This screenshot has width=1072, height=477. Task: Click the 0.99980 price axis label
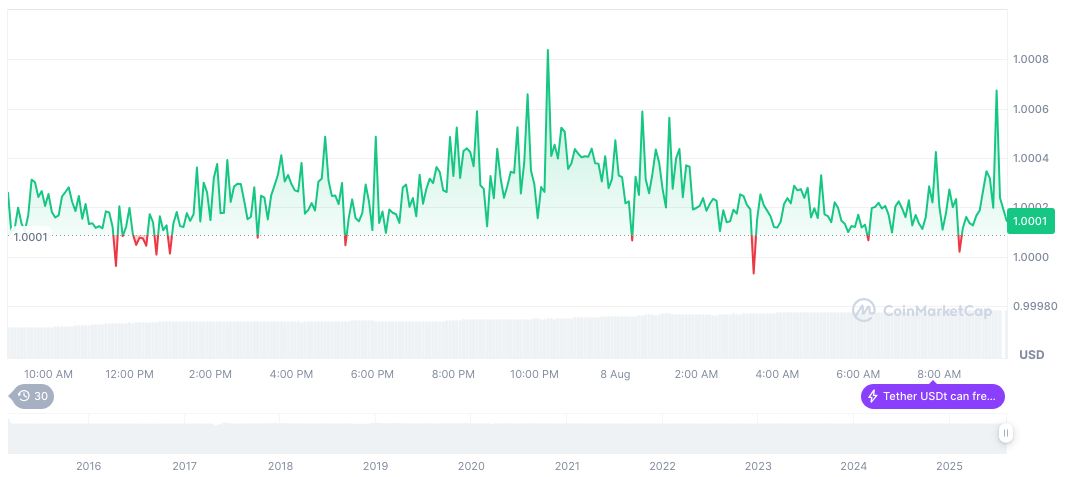click(x=1033, y=306)
